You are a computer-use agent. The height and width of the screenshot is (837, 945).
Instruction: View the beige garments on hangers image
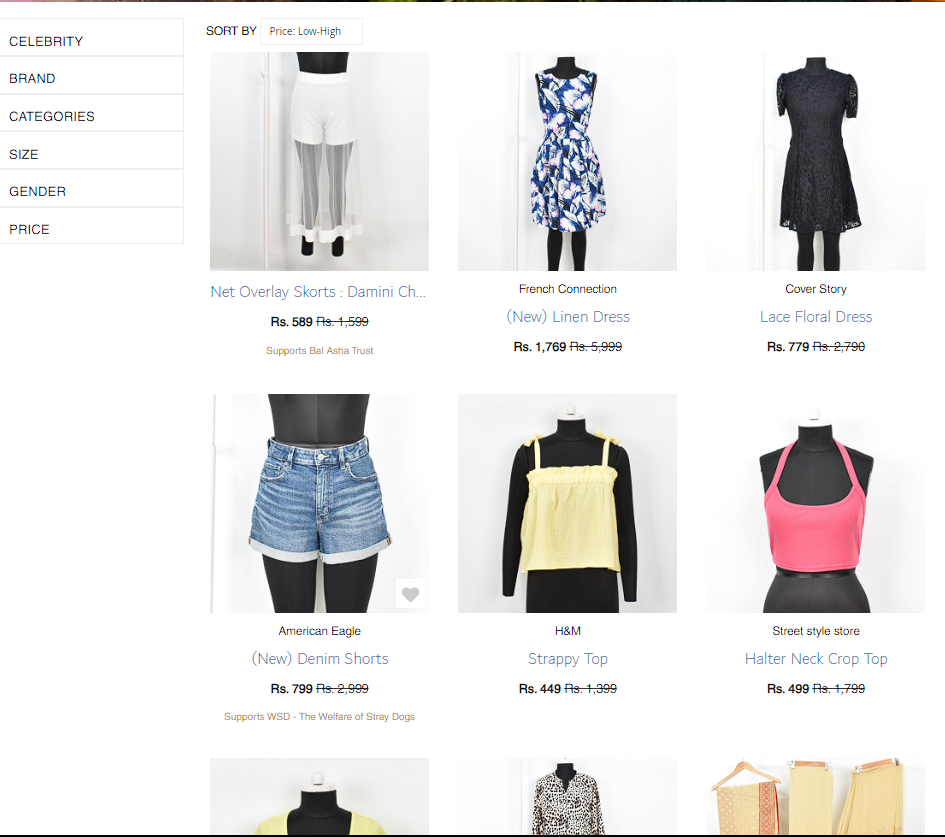(815, 796)
